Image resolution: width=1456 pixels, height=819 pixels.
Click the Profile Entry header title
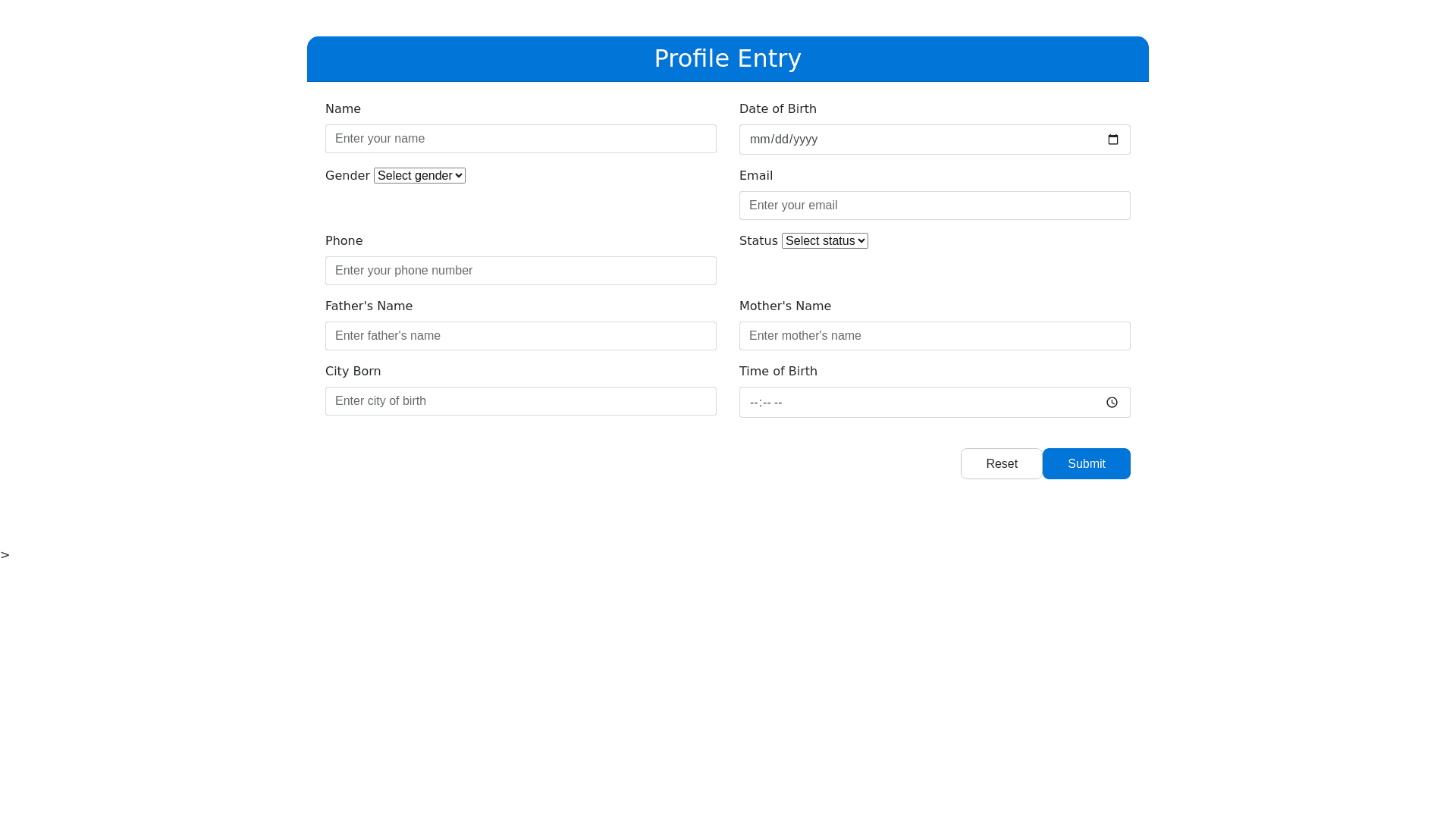(x=727, y=58)
